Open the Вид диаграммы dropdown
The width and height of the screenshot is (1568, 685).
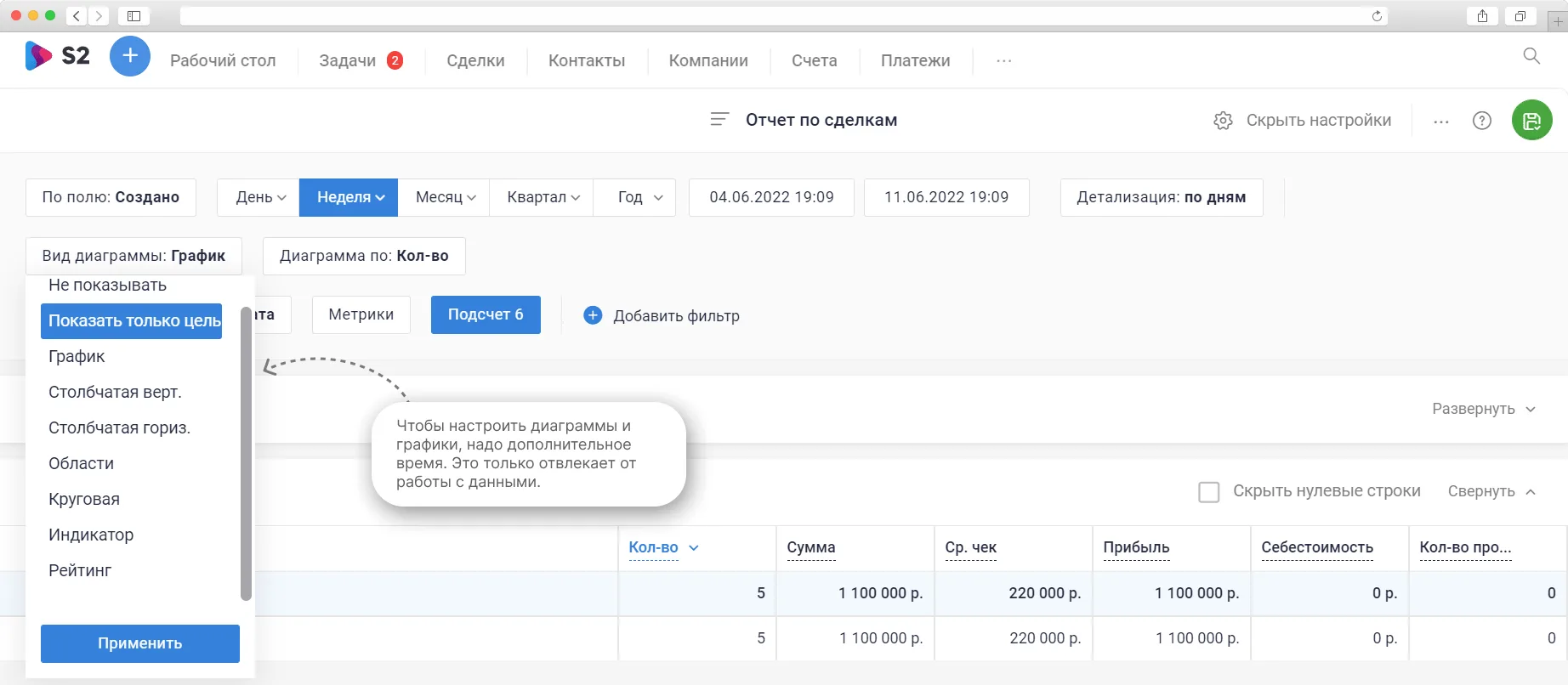pos(134,256)
